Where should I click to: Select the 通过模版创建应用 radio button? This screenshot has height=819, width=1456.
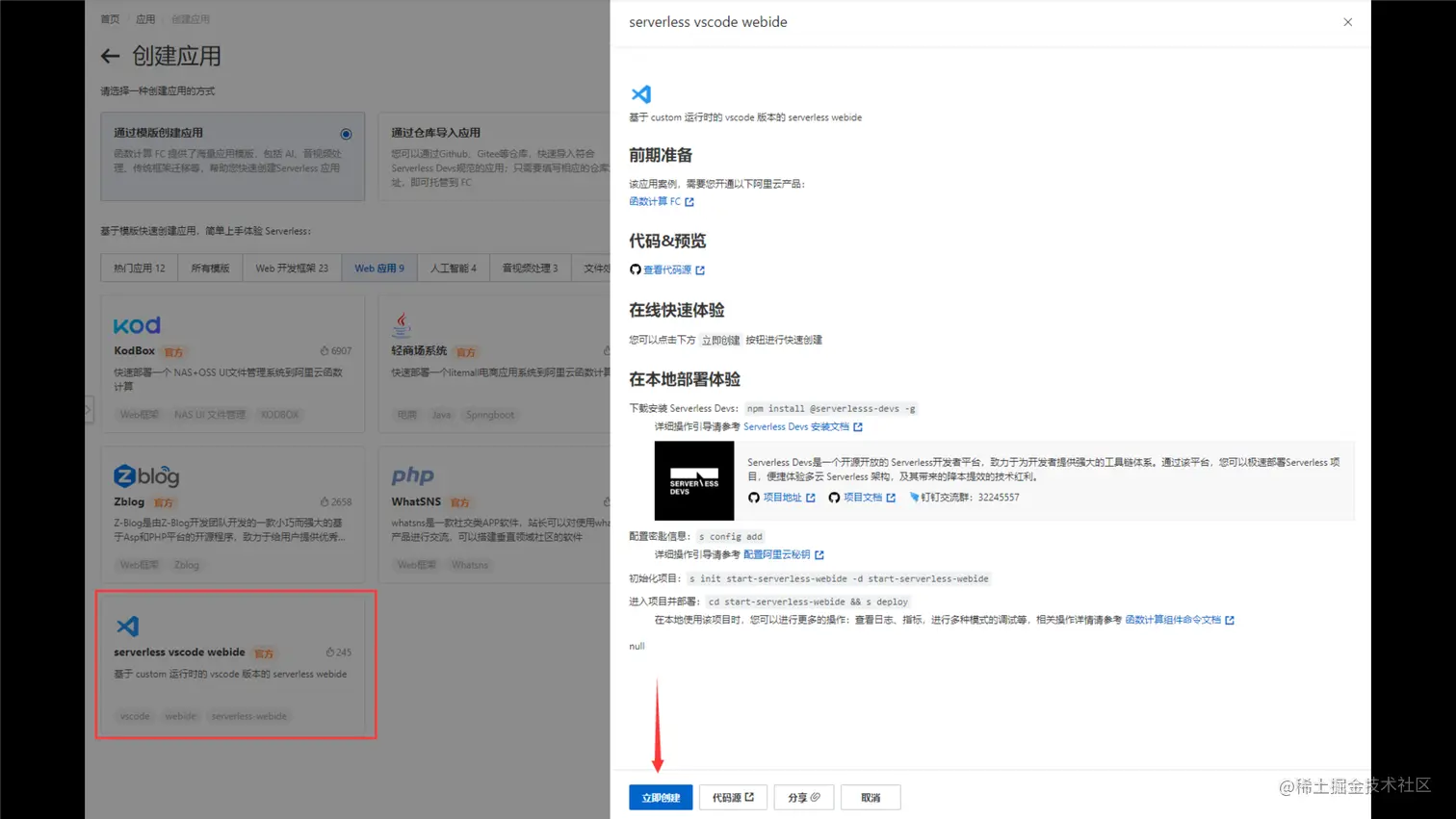pyautogui.click(x=346, y=133)
